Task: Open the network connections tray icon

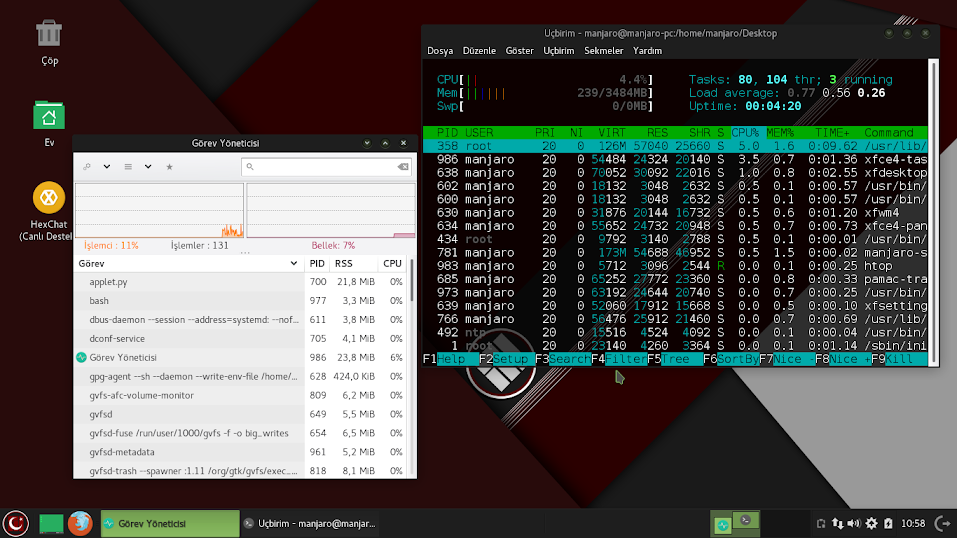Action: coord(838,523)
